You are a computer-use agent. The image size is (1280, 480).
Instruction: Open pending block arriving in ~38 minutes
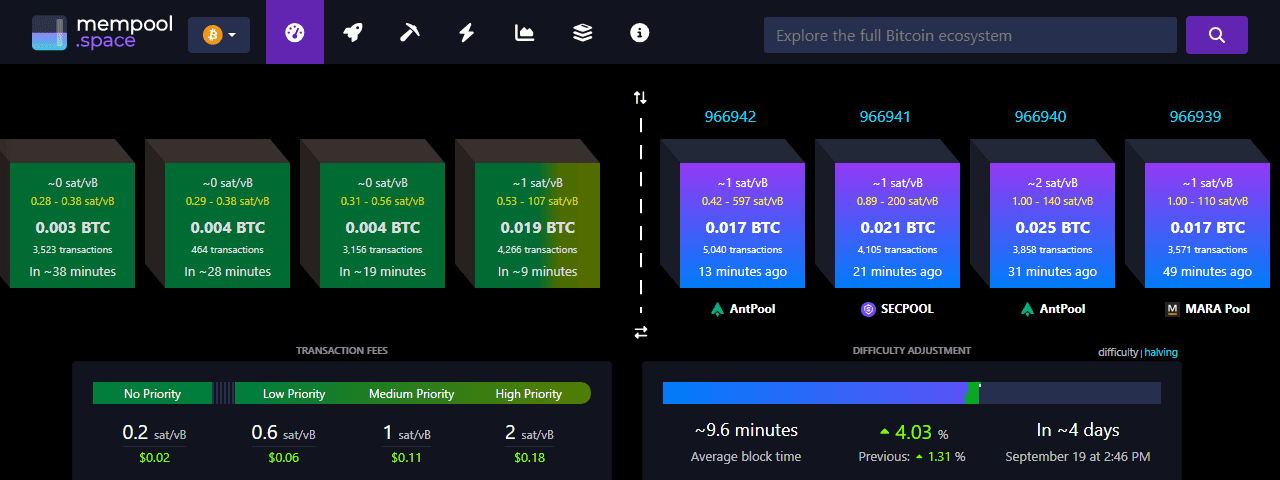tap(72, 227)
